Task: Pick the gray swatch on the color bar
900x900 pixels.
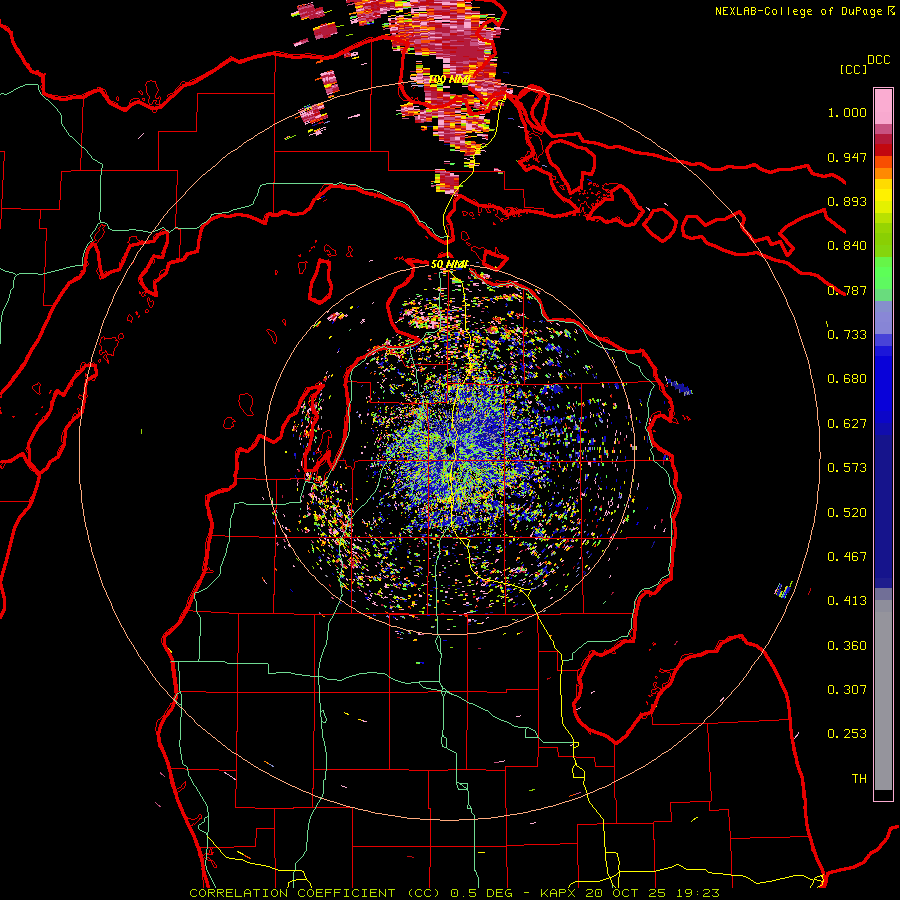Action: coord(883,695)
